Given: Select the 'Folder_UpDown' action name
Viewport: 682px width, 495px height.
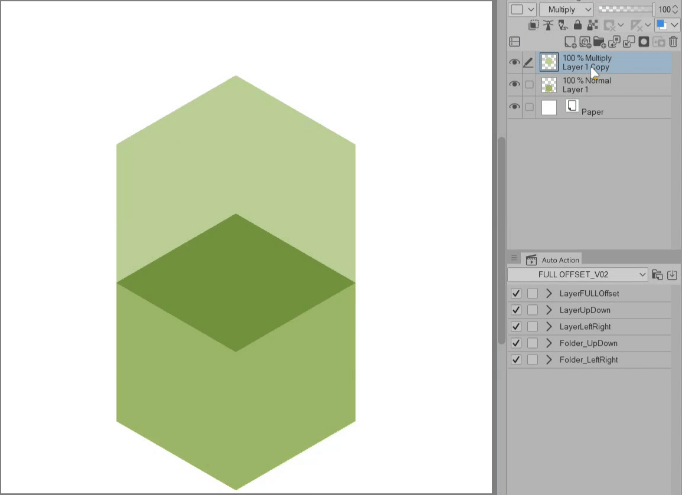Looking at the screenshot, I should pos(588,343).
